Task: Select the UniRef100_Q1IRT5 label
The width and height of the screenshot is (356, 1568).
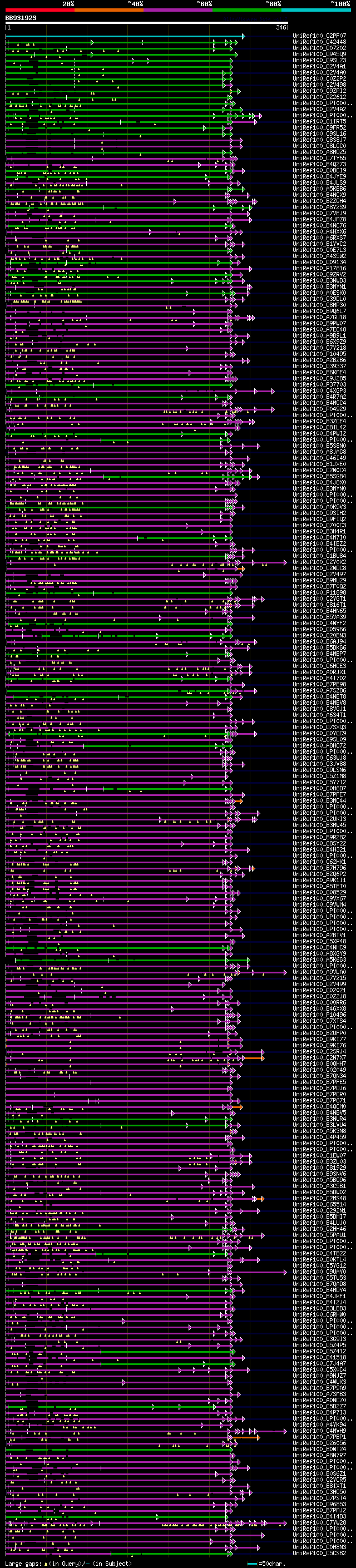Action: [319, 122]
